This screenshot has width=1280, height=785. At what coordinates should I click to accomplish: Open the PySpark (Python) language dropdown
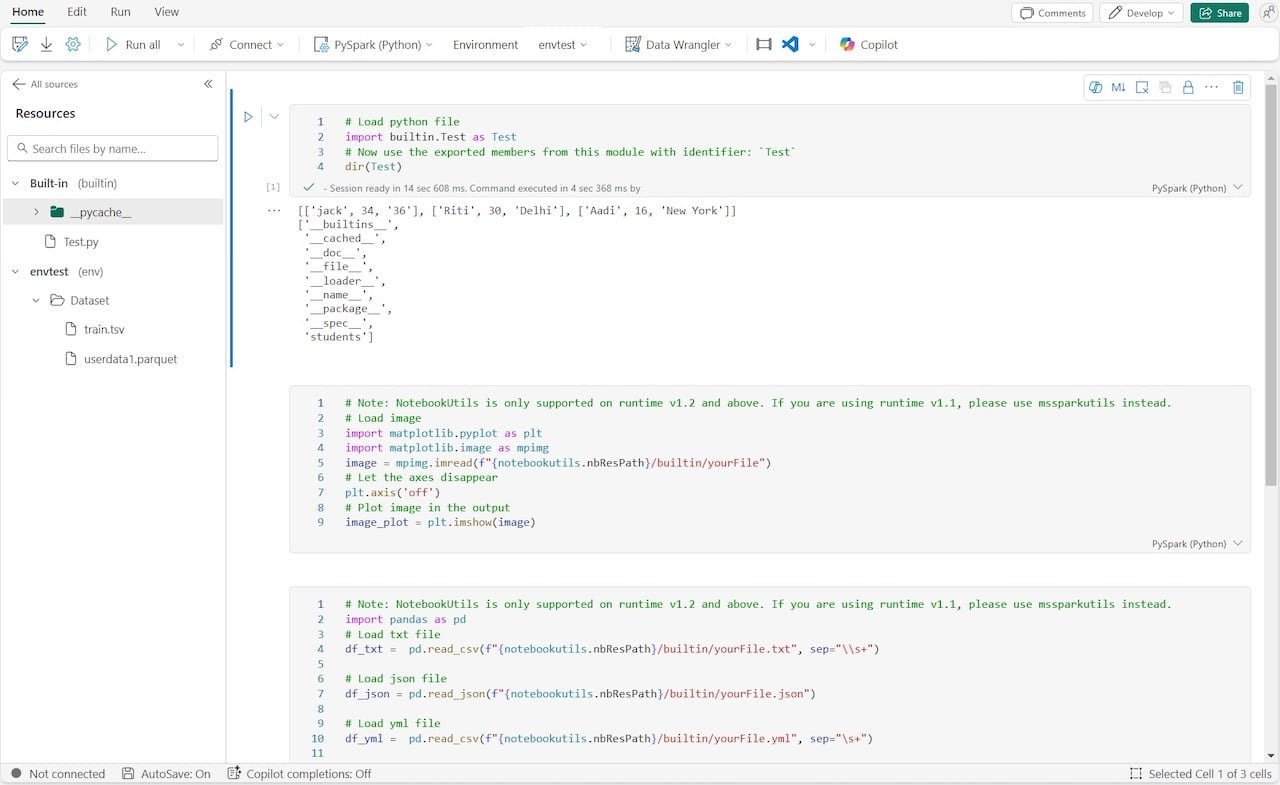coord(373,44)
